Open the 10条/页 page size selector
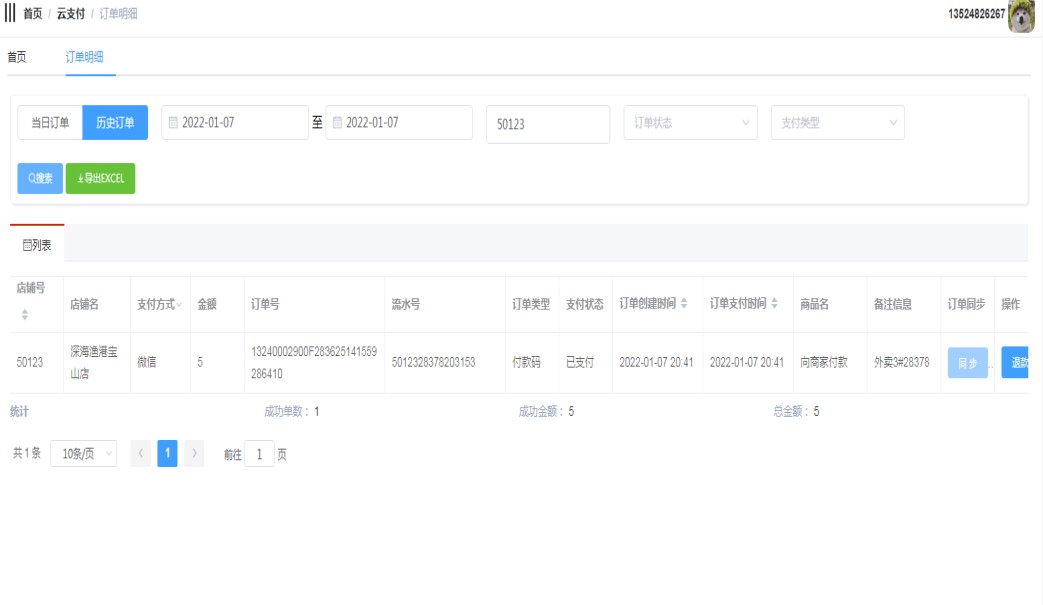 click(83, 454)
